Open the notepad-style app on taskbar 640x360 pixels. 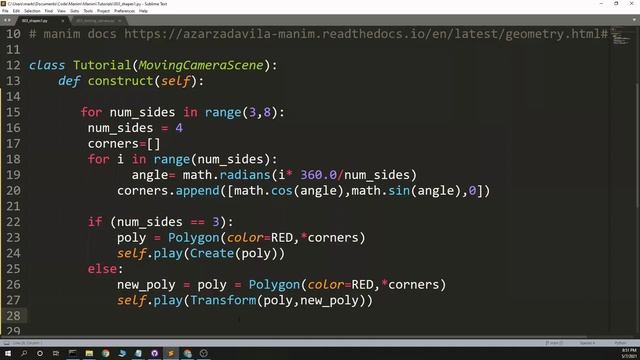(x=138, y=353)
